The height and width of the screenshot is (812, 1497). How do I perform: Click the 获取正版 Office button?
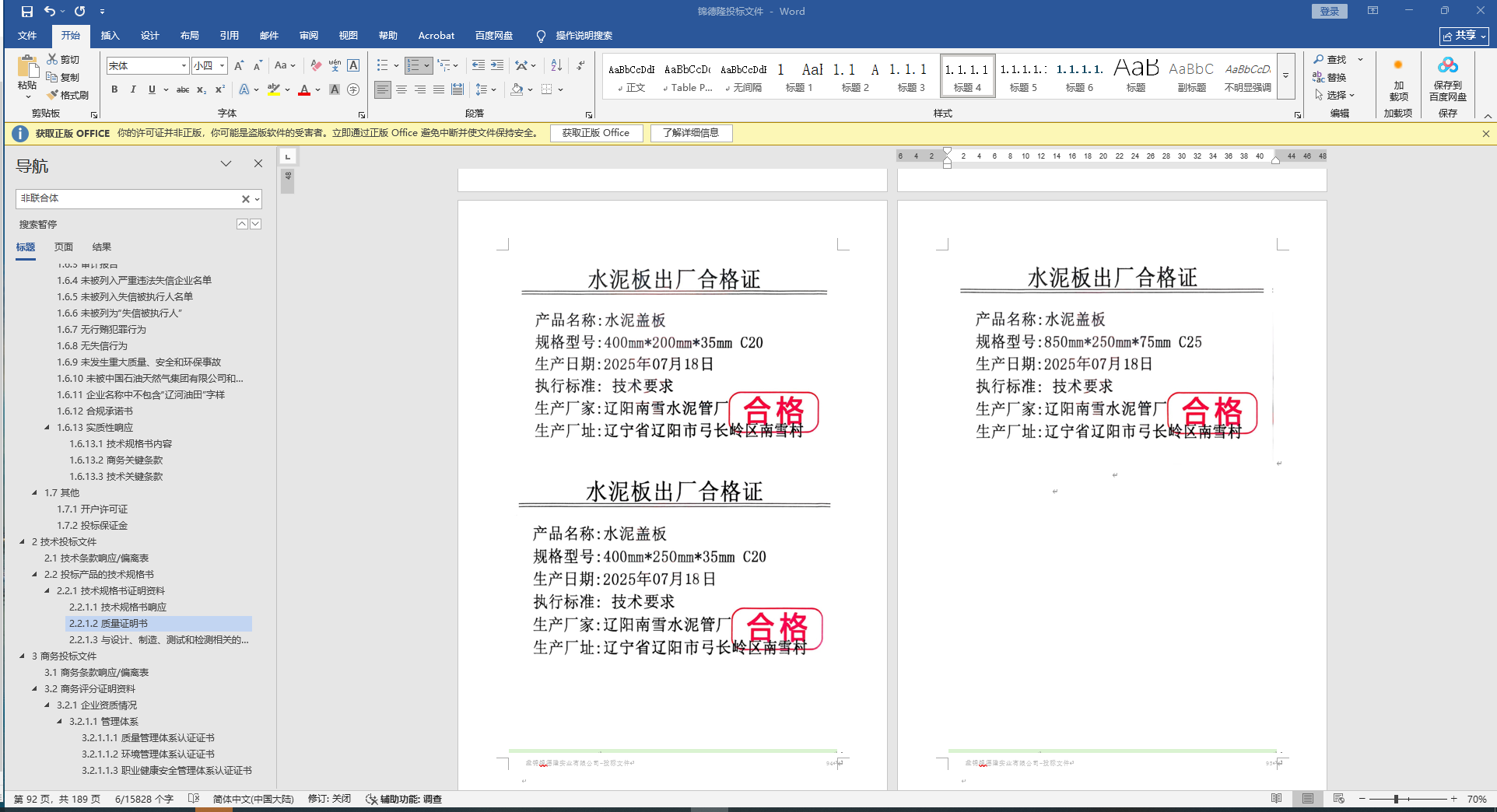(596, 133)
